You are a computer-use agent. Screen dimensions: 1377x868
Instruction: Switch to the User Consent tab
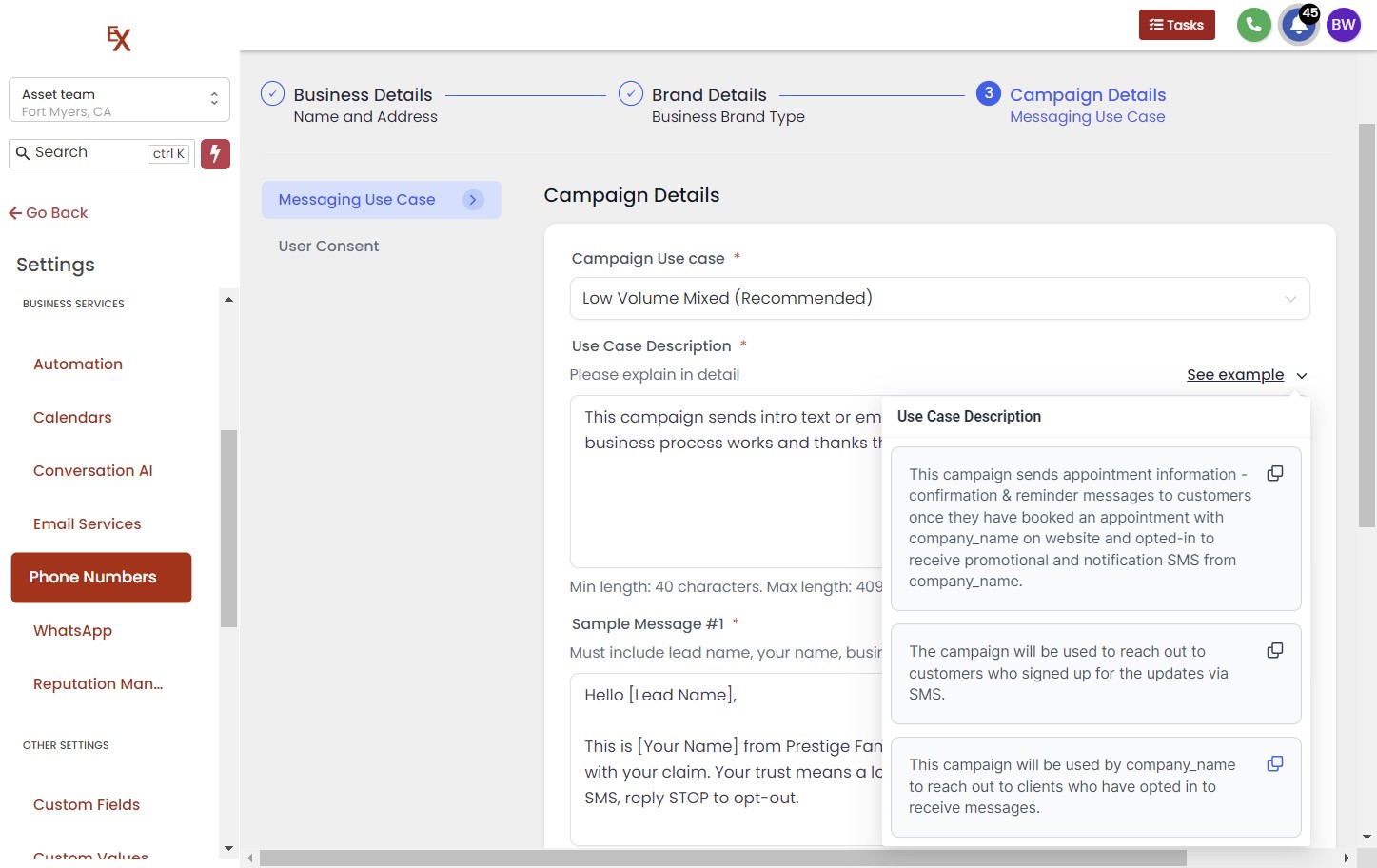tap(328, 247)
